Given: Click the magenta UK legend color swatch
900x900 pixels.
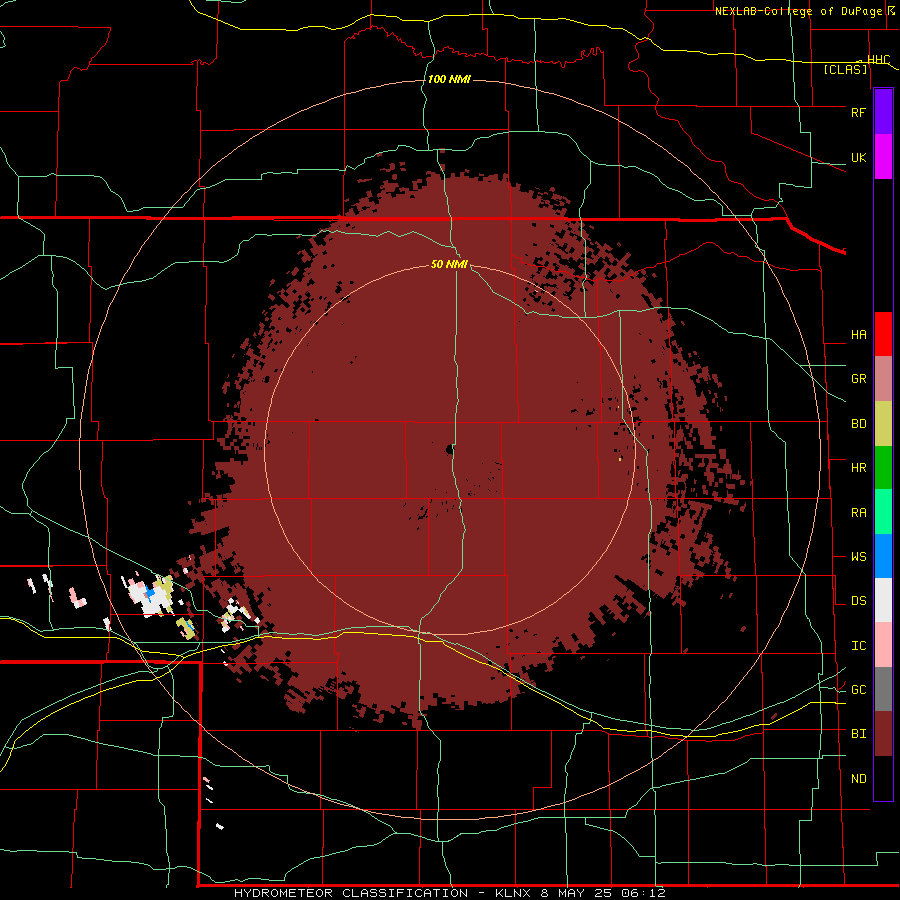Looking at the screenshot, I should point(883,157).
